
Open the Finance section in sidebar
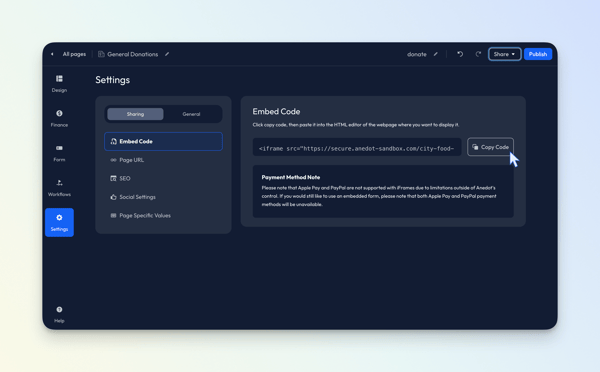tap(59, 118)
